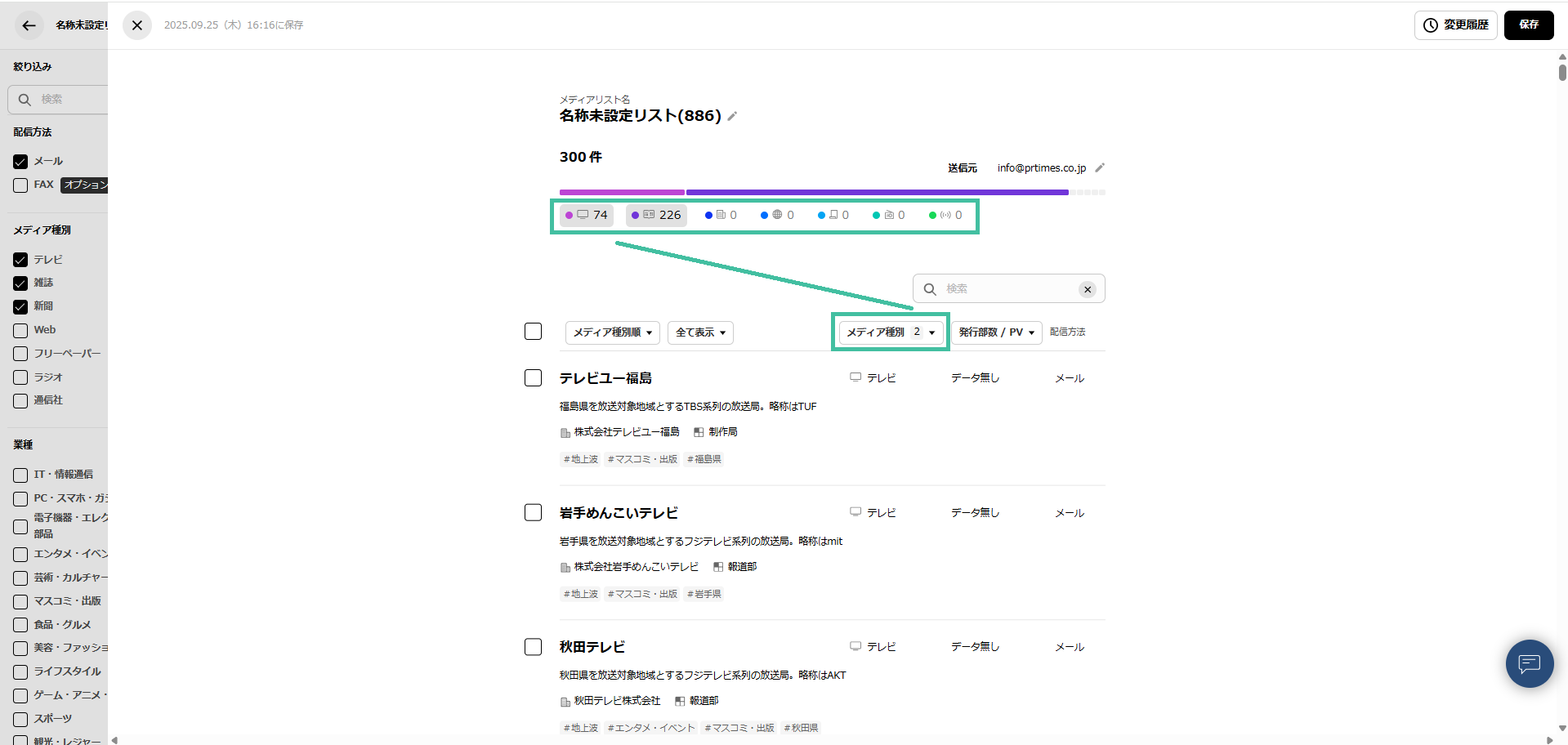Viewport: 1568px width, 745px height.
Task: Expand the 全て表示 display dropdown
Action: tap(699, 332)
